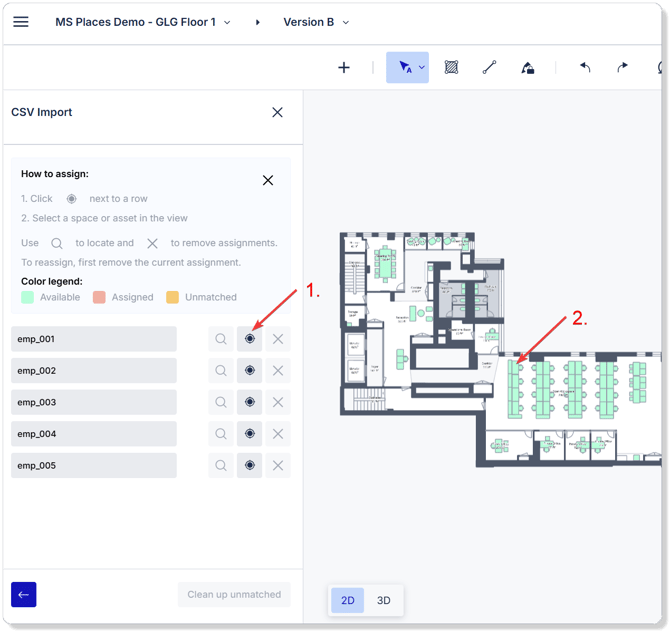Expand the select tool options chevron
Image resolution: width=670 pixels, height=632 pixels.
pyautogui.click(x=422, y=68)
